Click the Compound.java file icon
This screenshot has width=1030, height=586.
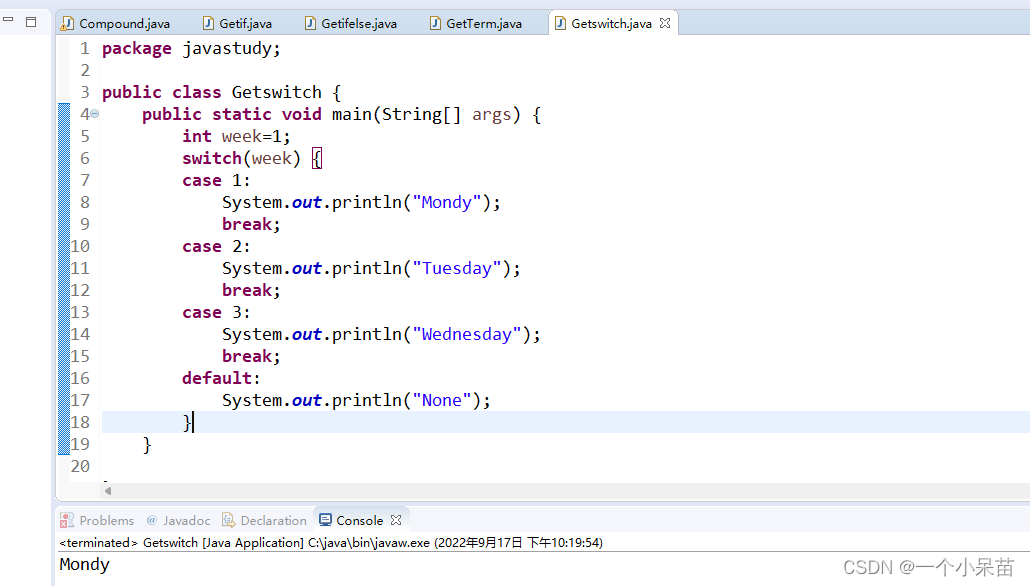tap(67, 24)
